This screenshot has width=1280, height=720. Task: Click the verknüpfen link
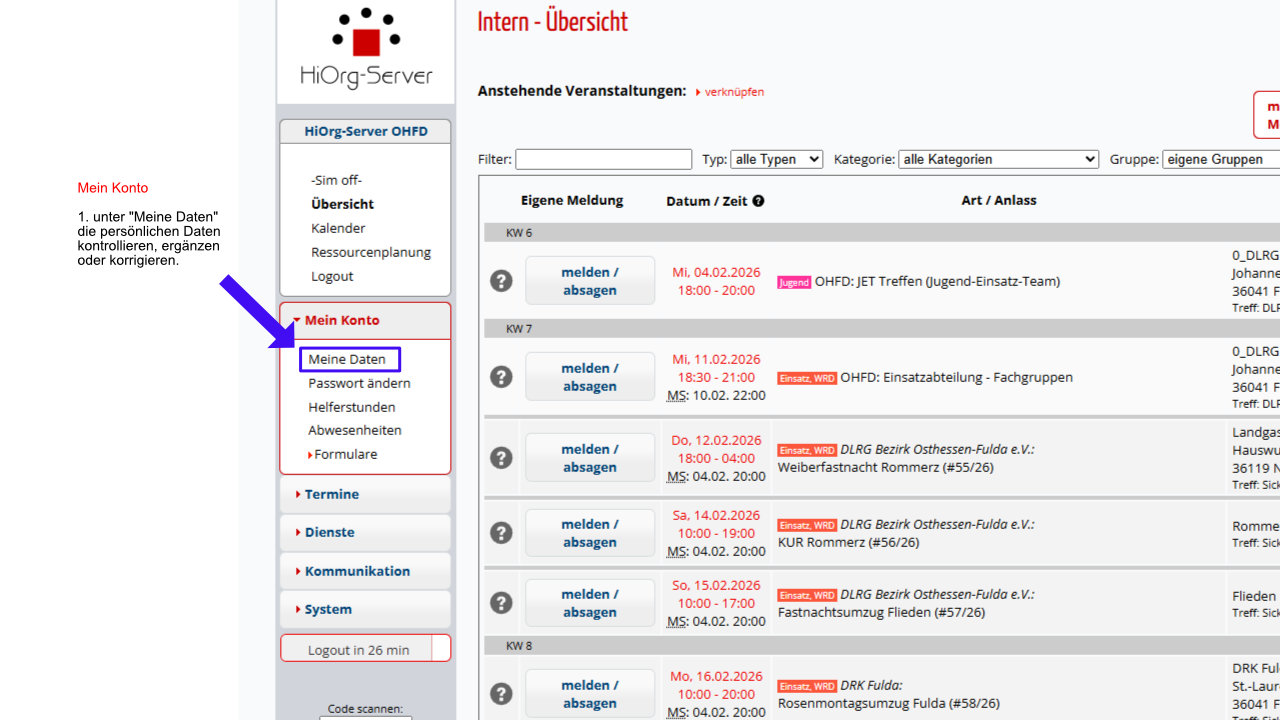[x=733, y=92]
